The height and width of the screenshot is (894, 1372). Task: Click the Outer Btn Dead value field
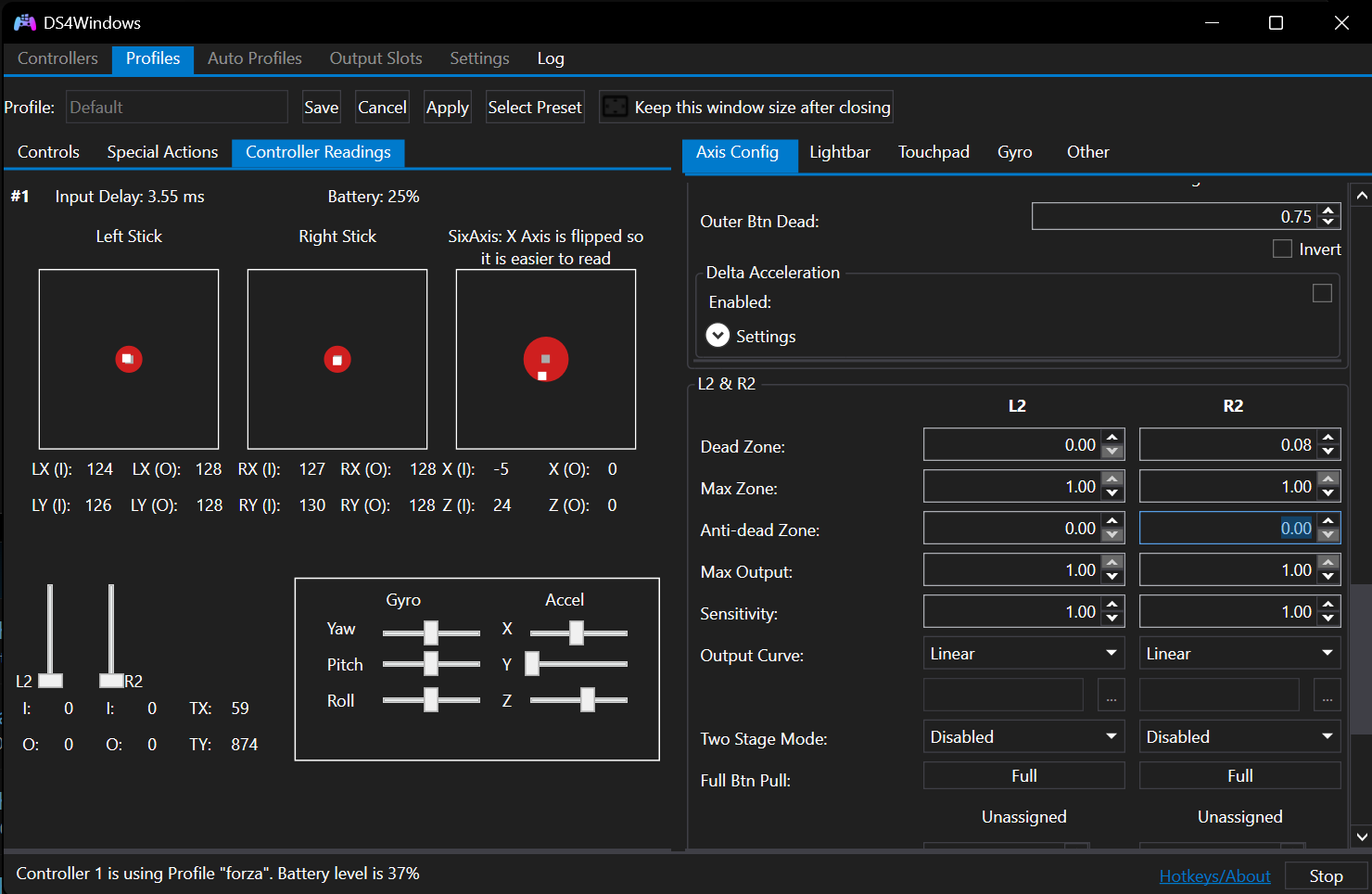pos(1175,216)
